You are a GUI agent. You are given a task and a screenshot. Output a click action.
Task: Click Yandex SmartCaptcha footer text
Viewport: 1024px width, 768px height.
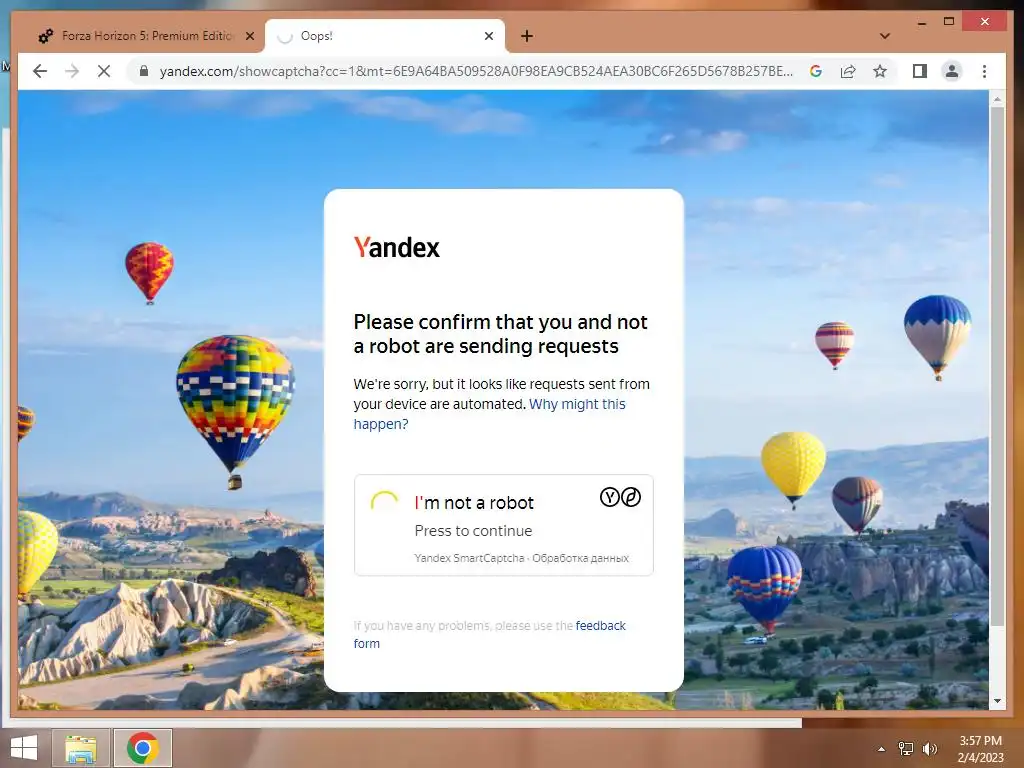coord(469,558)
